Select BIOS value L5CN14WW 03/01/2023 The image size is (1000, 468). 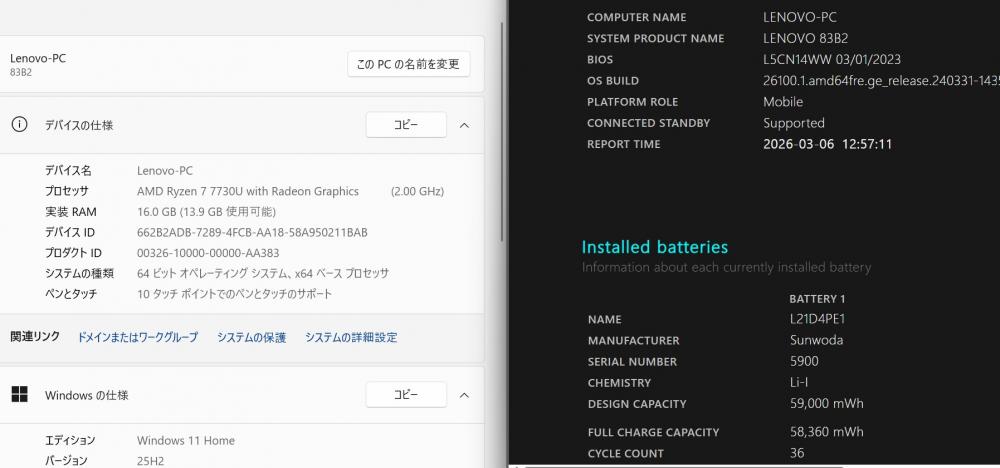coord(832,59)
